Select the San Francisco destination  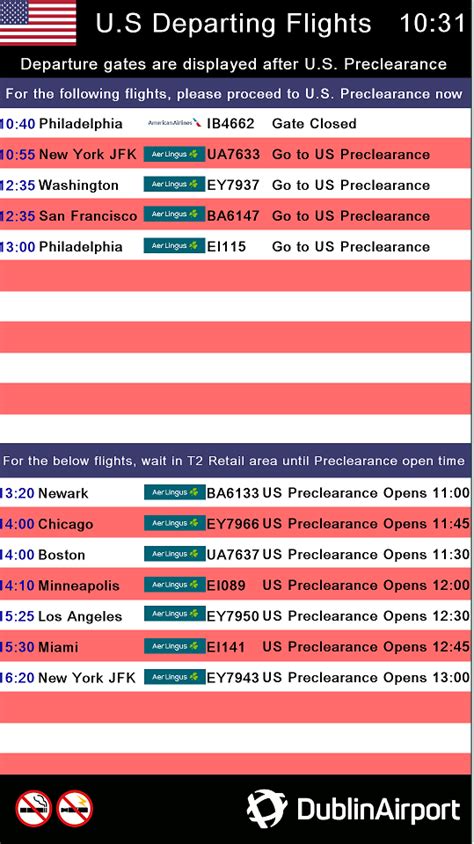pos(88,216)
